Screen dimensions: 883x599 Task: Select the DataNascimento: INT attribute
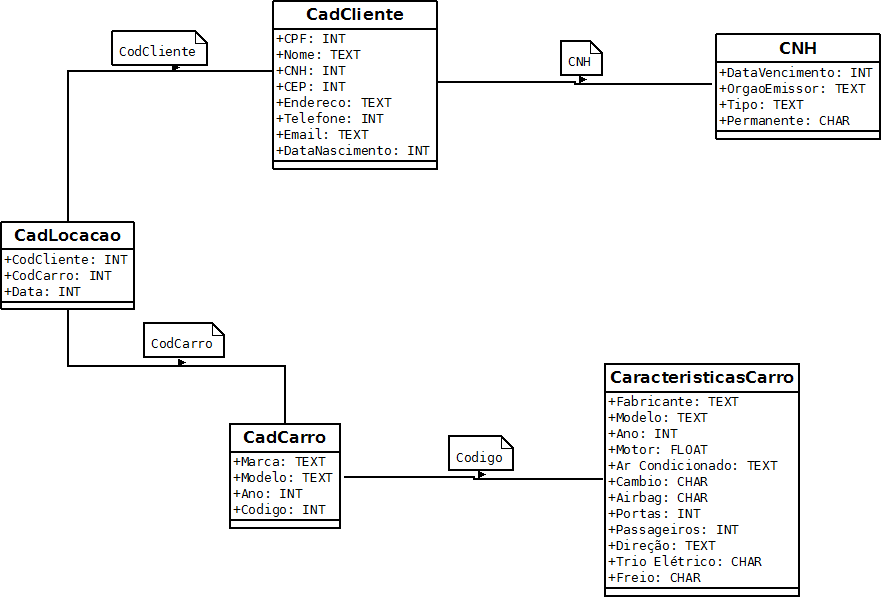coord(353,151)
